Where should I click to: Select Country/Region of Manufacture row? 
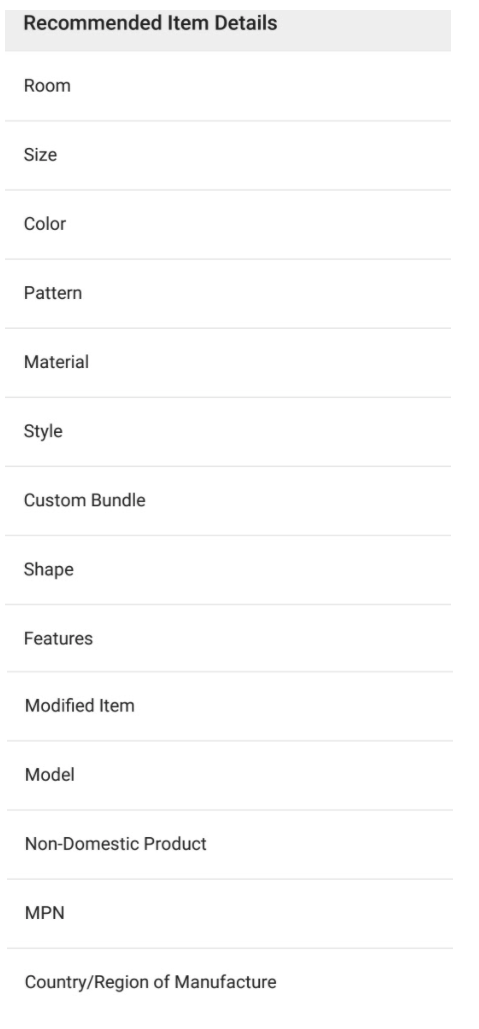[230, 982]
